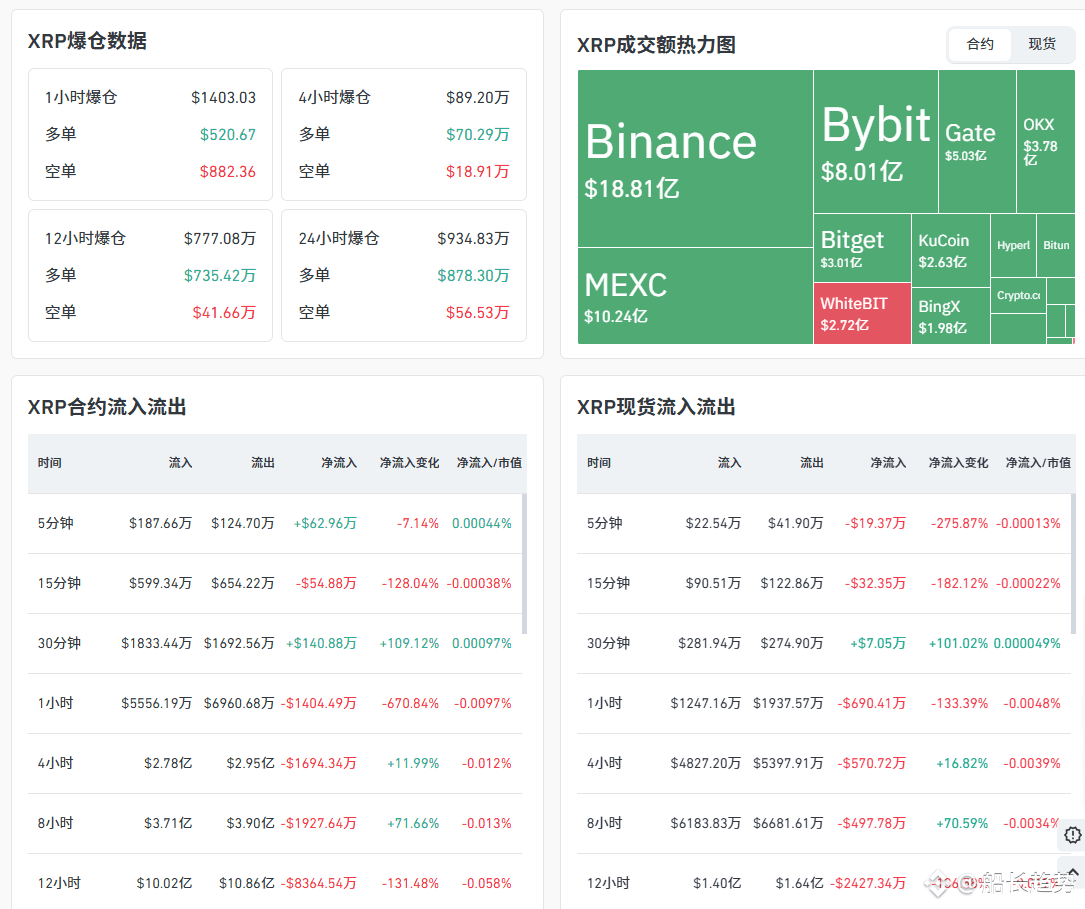Switch heatmap to 现货 spot view
The image size is (1085, 909).
[1041, 44]
